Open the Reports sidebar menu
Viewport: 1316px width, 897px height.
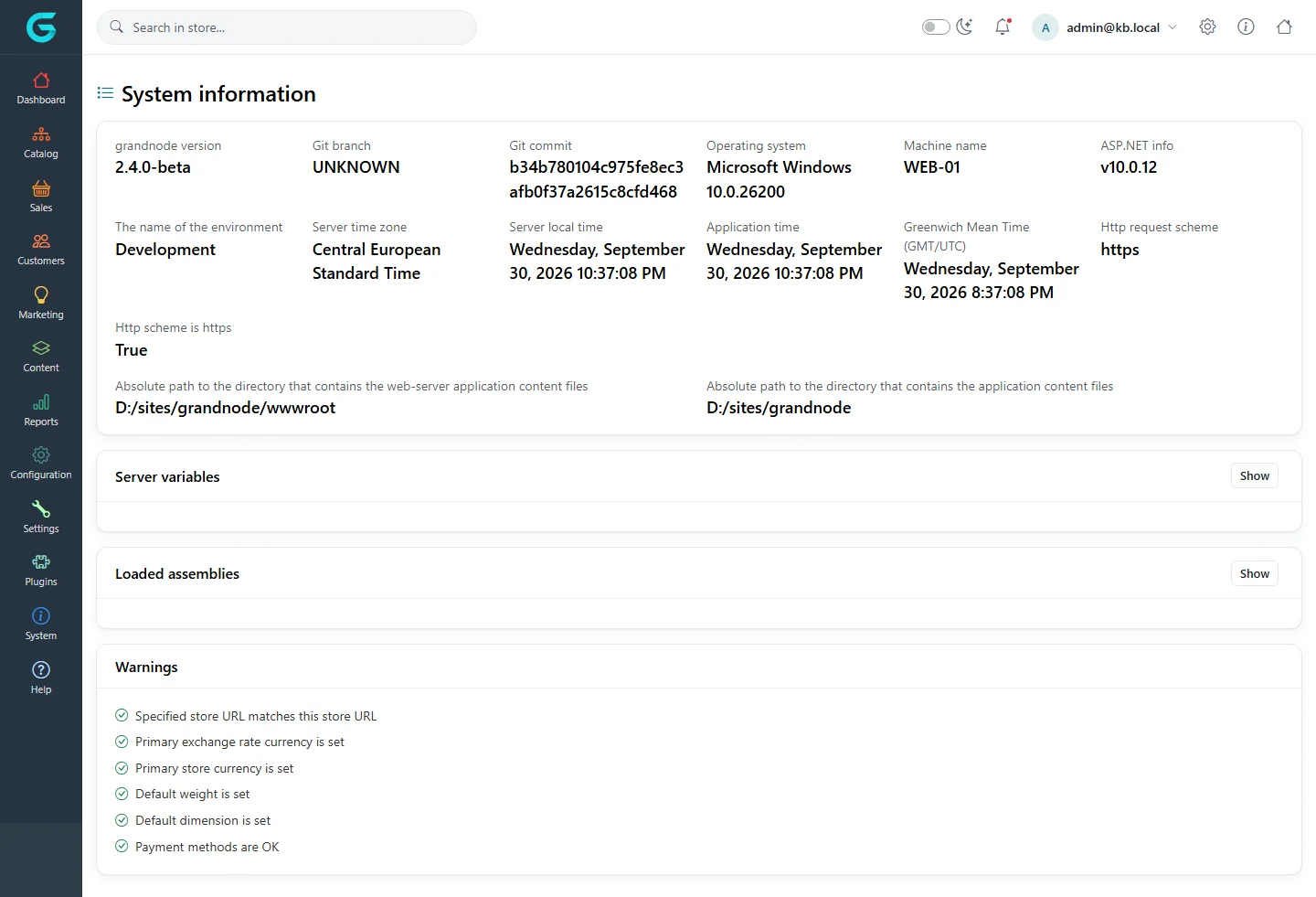[41, 411]
